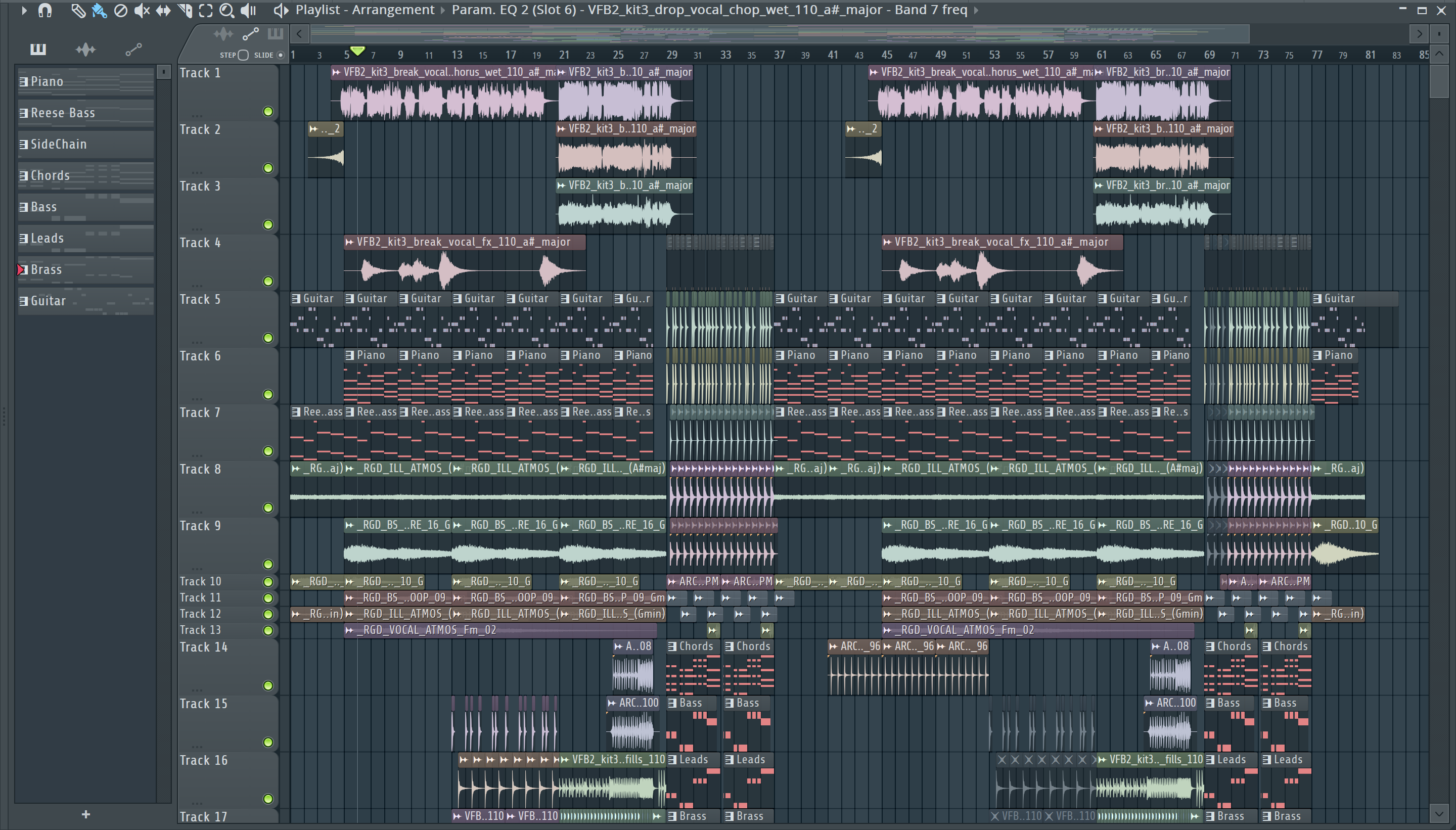Select the Slip tool
This screenshot has height=830, width=1456.
(x=163, y=10)
